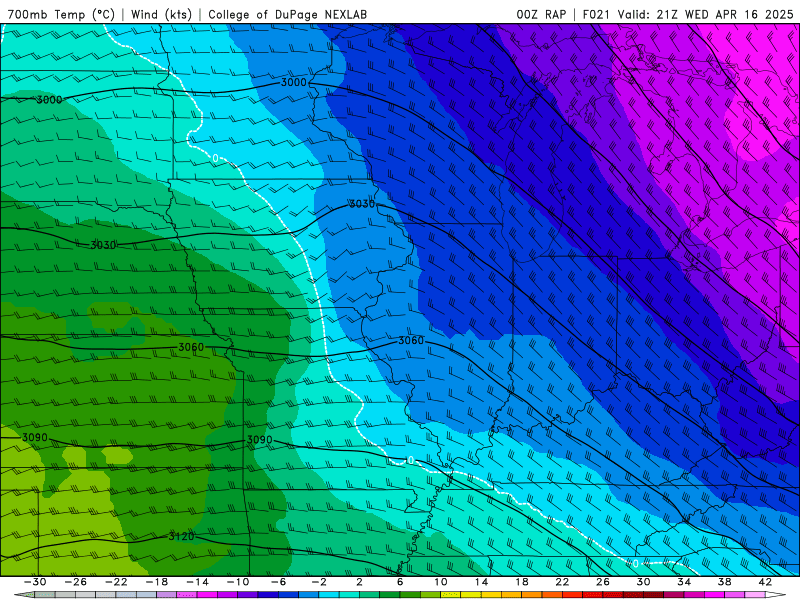Viewport: 800px width, 600px height.
Task: Click the -22 label on the temperature scale
Action: pyautogui.click(x=116, y=582)
